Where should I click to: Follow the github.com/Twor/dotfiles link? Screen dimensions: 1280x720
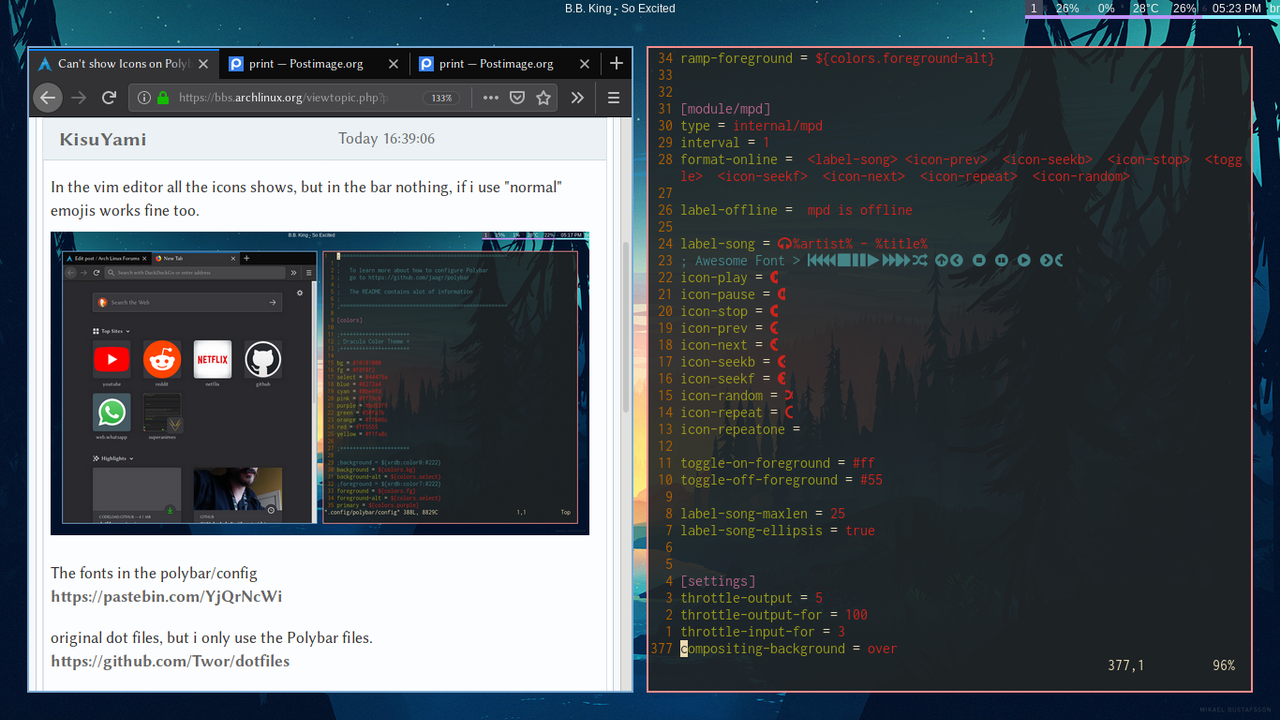(170, 661)
